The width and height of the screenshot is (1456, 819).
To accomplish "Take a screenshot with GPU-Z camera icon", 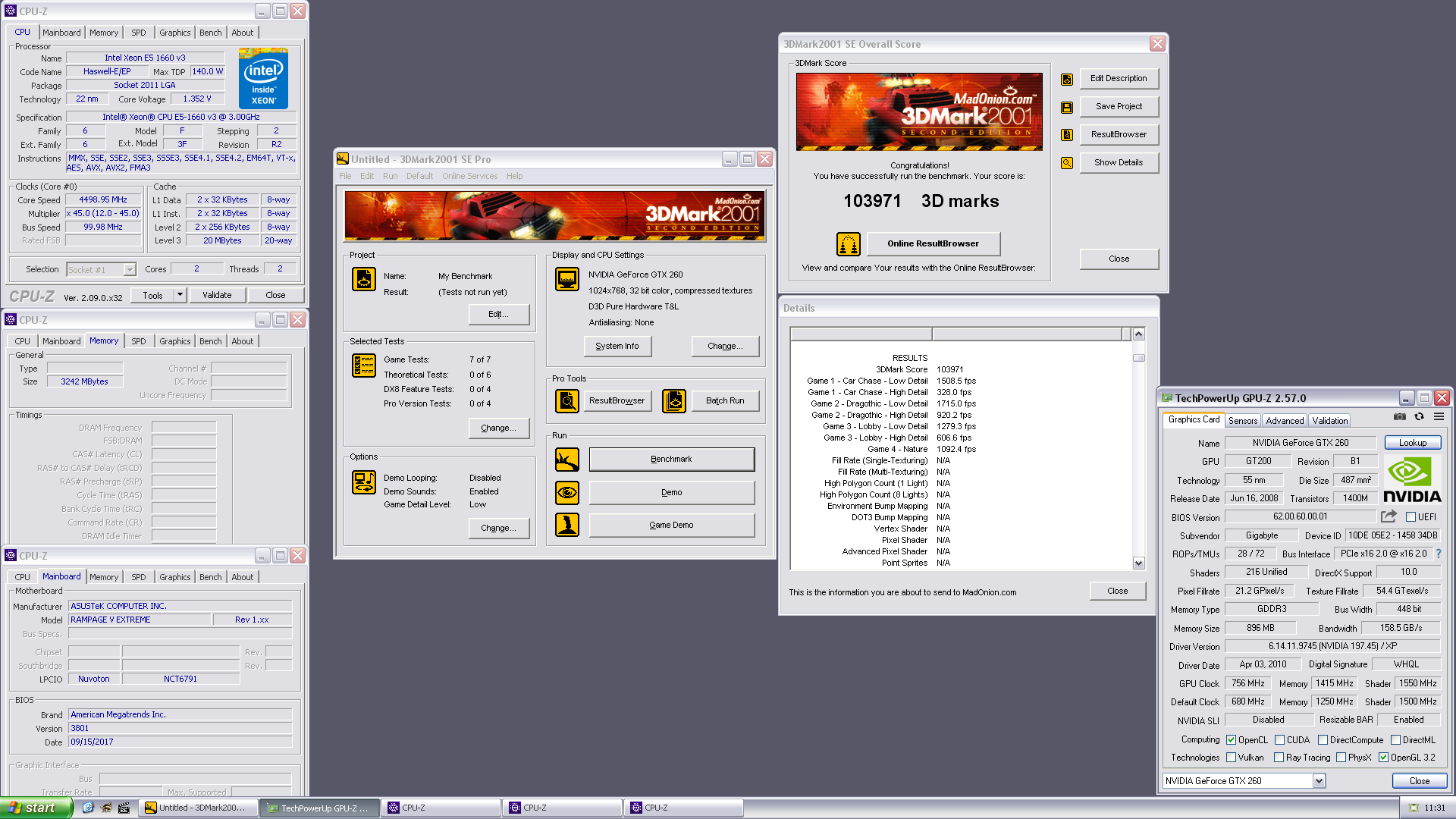I will click(x=1399, y=418).
